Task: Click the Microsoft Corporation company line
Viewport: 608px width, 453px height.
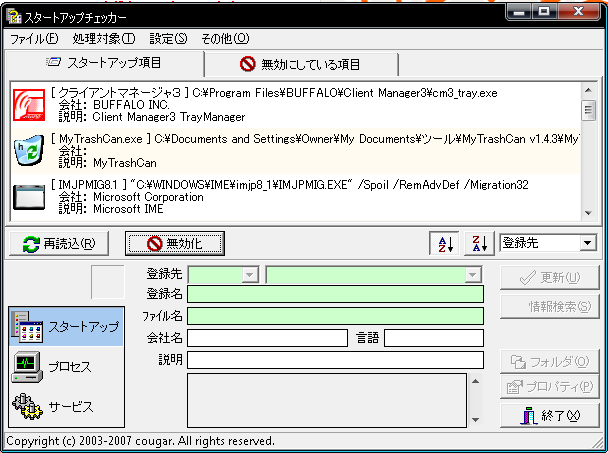Action: [131, 197]
